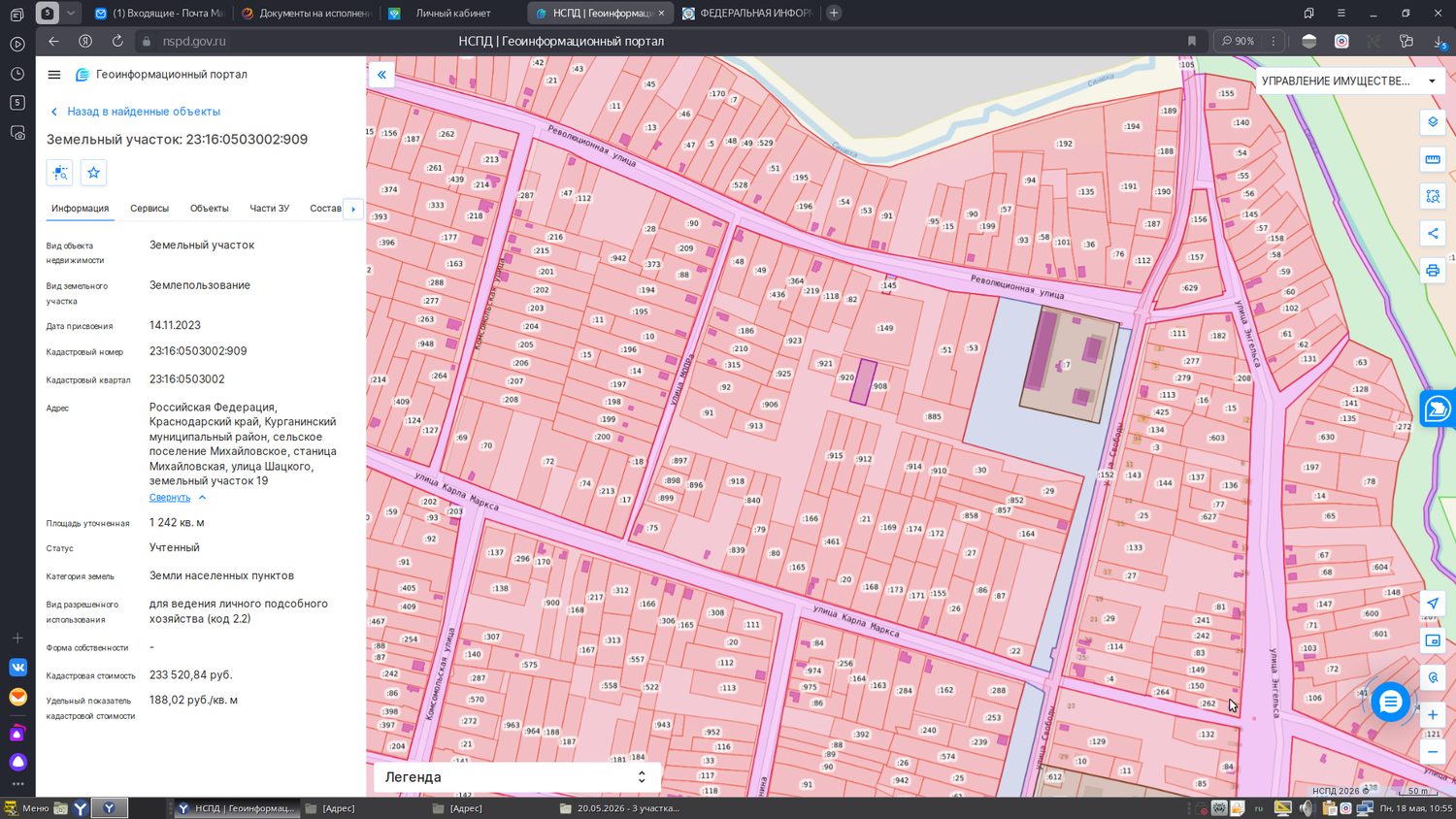Open the 20.05.2026 folder taskbar window
Image resolution: width=1456 pixels, height=819 pixels.
[x=621, y=808]
